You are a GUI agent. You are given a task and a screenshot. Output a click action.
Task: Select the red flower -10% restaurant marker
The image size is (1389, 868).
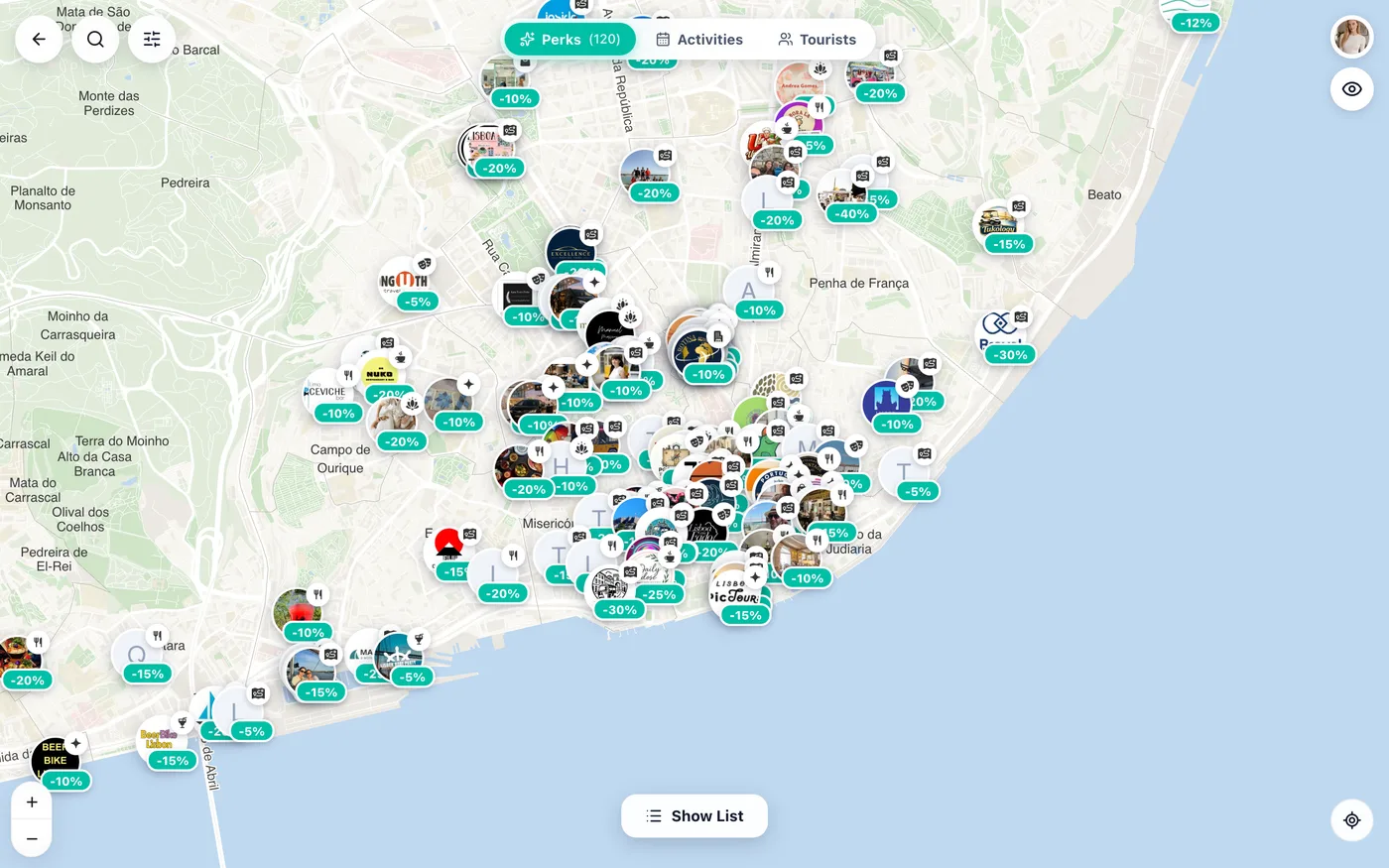298,613
